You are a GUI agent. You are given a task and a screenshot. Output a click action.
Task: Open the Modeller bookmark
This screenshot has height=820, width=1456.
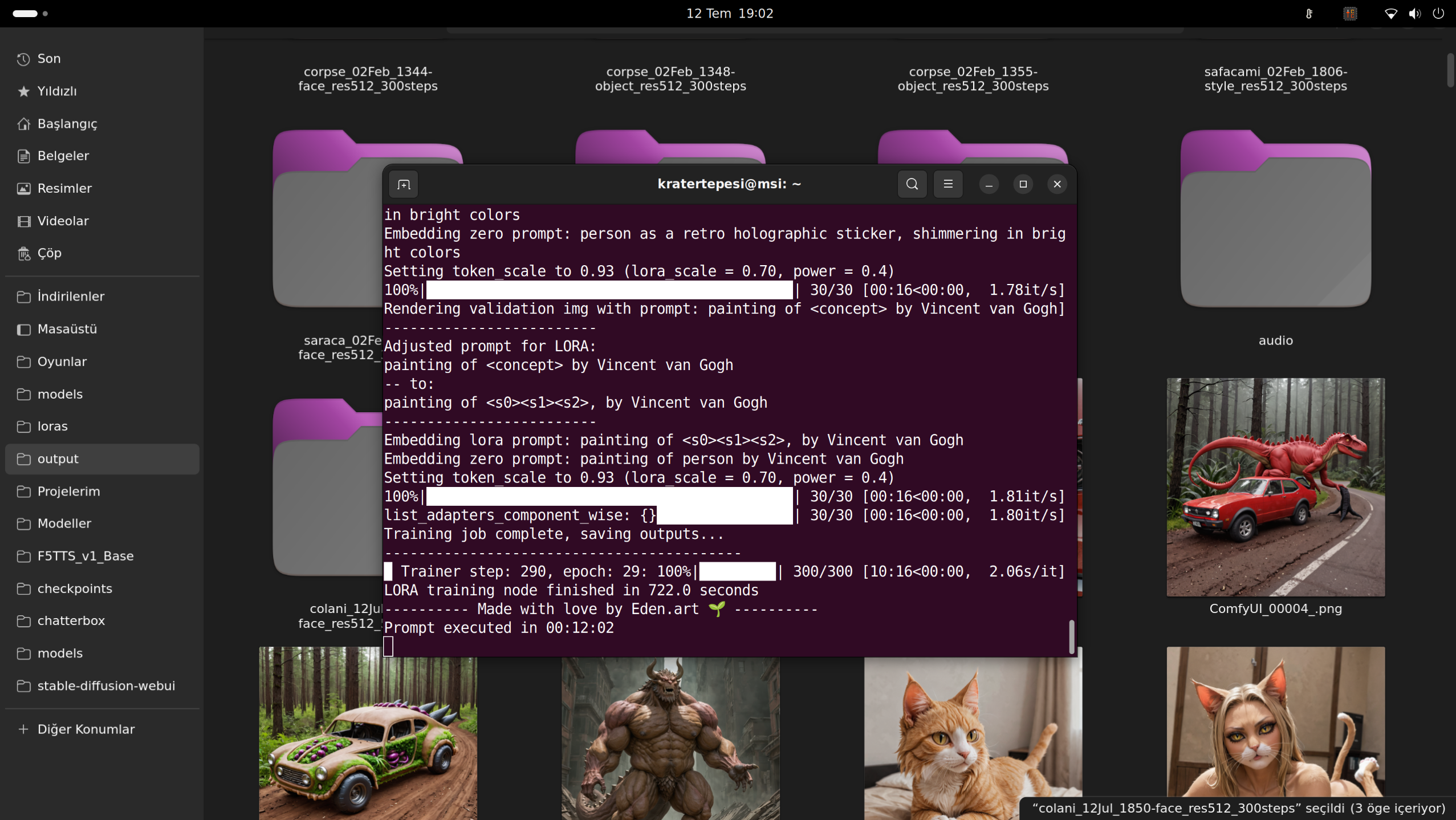coord(103,523)
